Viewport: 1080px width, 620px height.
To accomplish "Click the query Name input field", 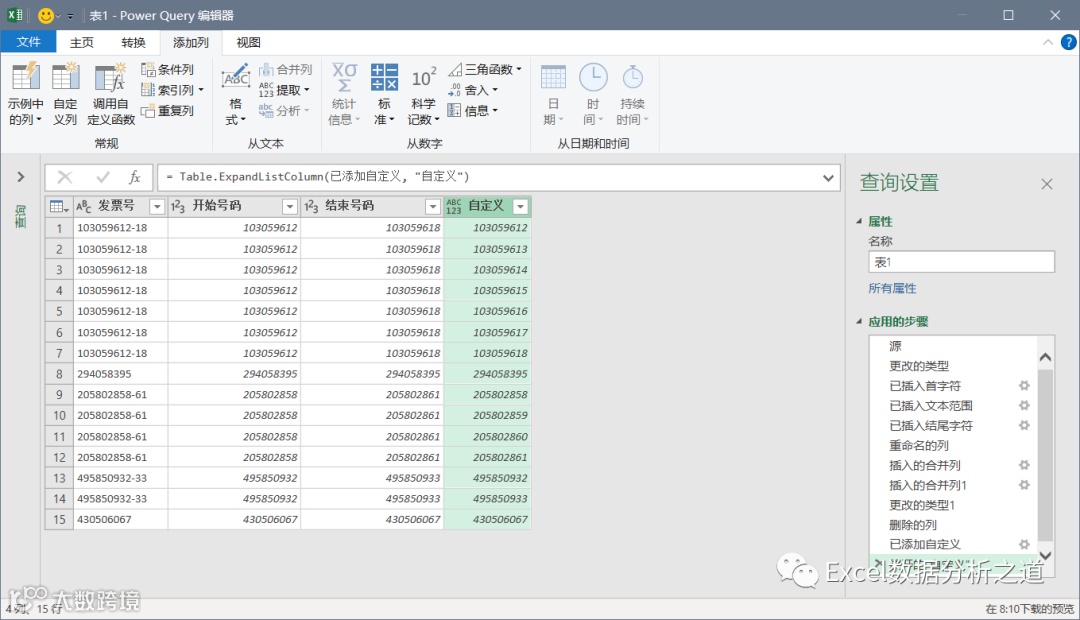I will [962, 262].
